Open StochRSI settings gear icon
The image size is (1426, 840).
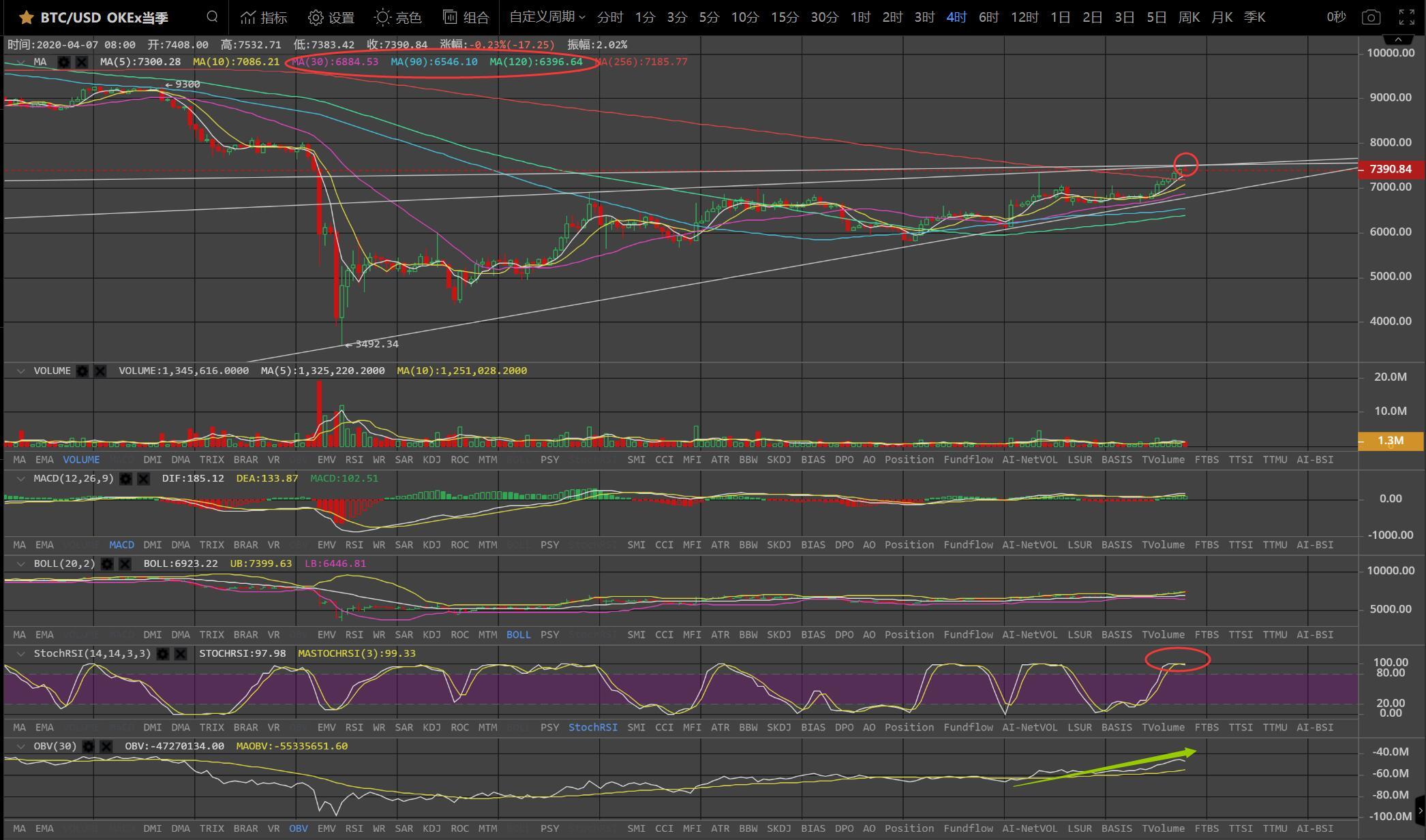click(x=163, y=654)
